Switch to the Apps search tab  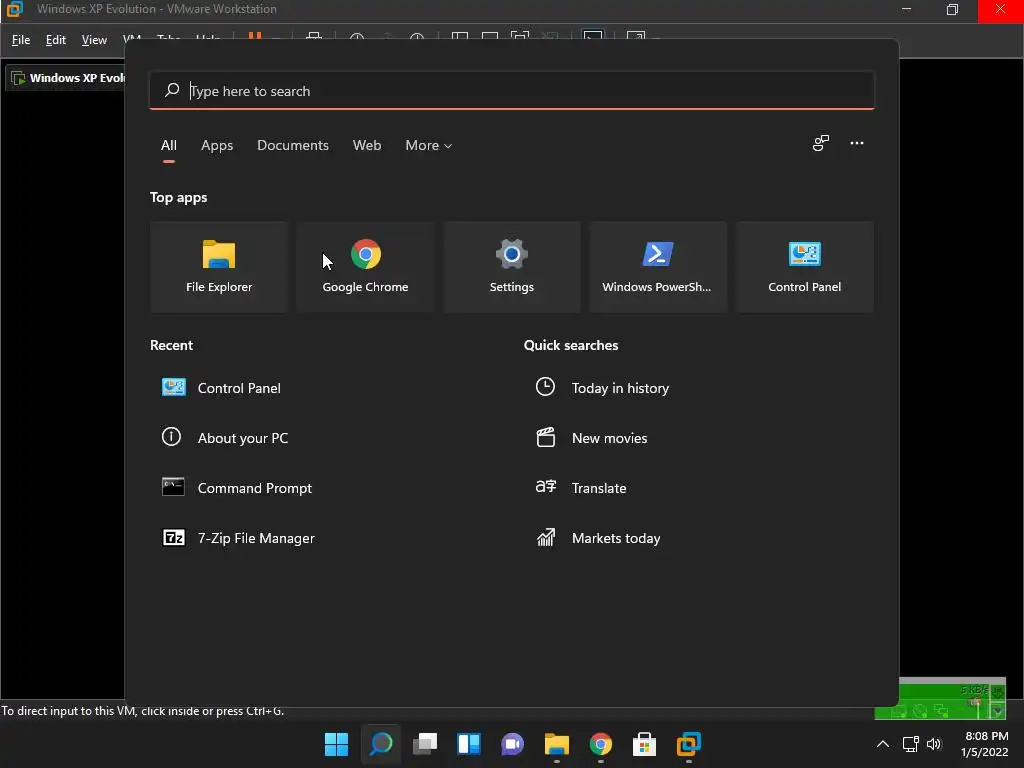click(217, 146)
